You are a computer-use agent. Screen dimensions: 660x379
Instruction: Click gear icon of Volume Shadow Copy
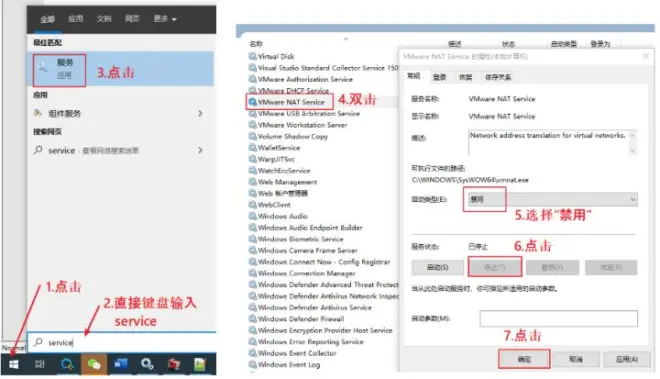pyautogui.click(x=253, y=136)
